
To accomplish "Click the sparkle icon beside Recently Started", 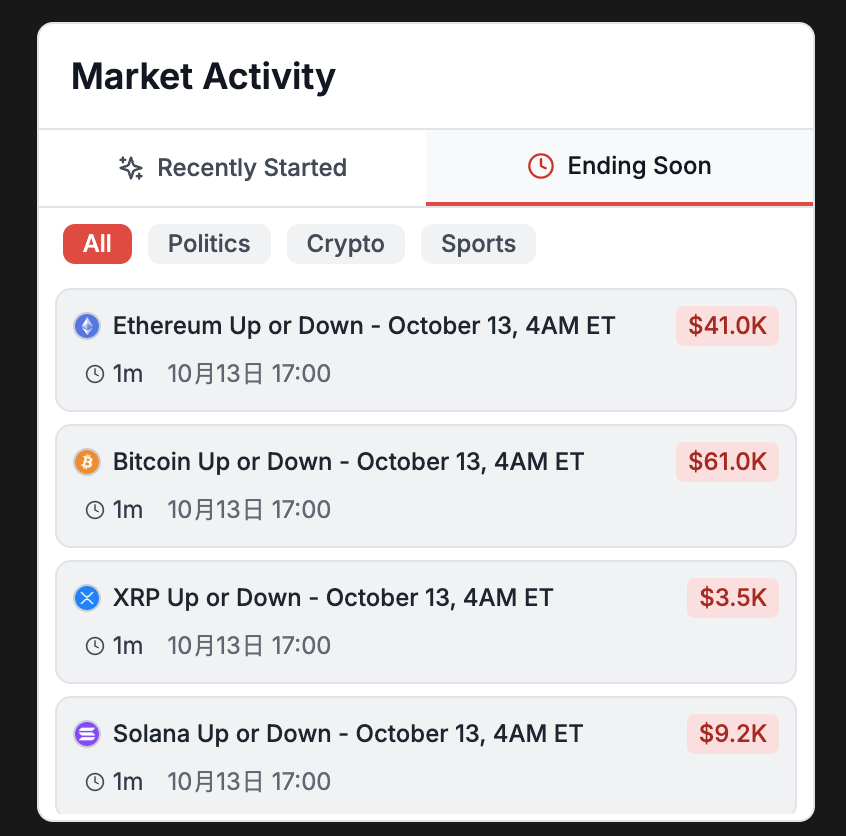I will tap(129, 167).
